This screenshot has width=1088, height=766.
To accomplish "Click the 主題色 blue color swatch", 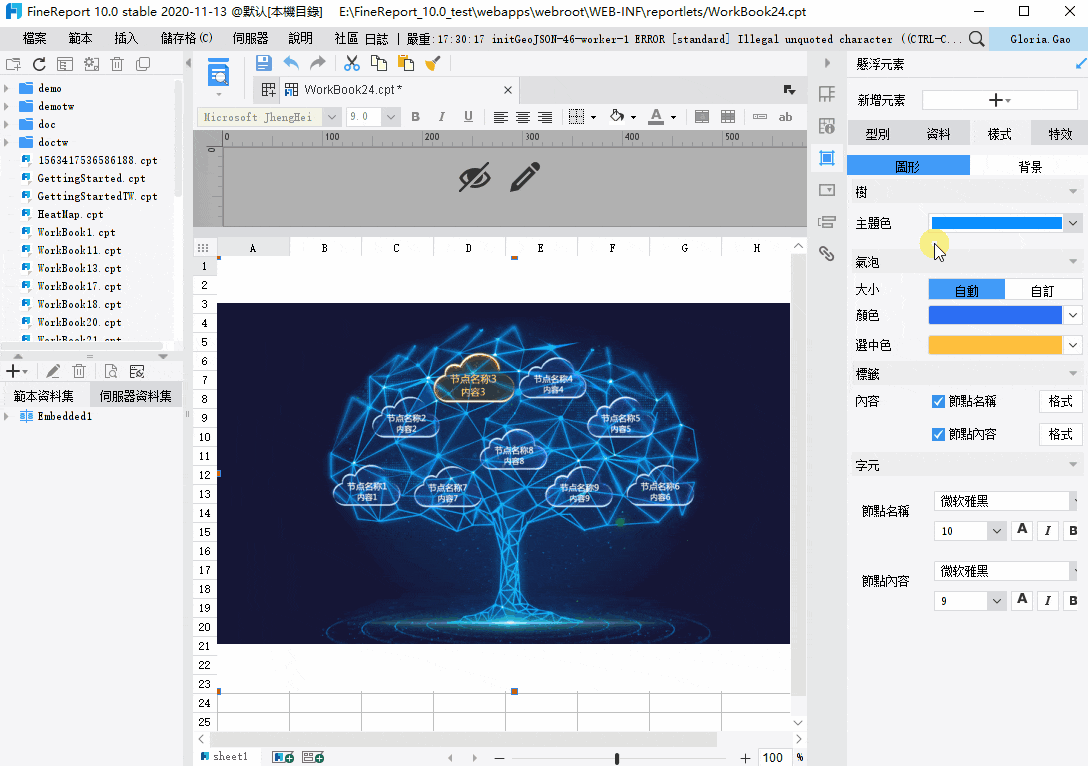I will (x=996, y=223).
